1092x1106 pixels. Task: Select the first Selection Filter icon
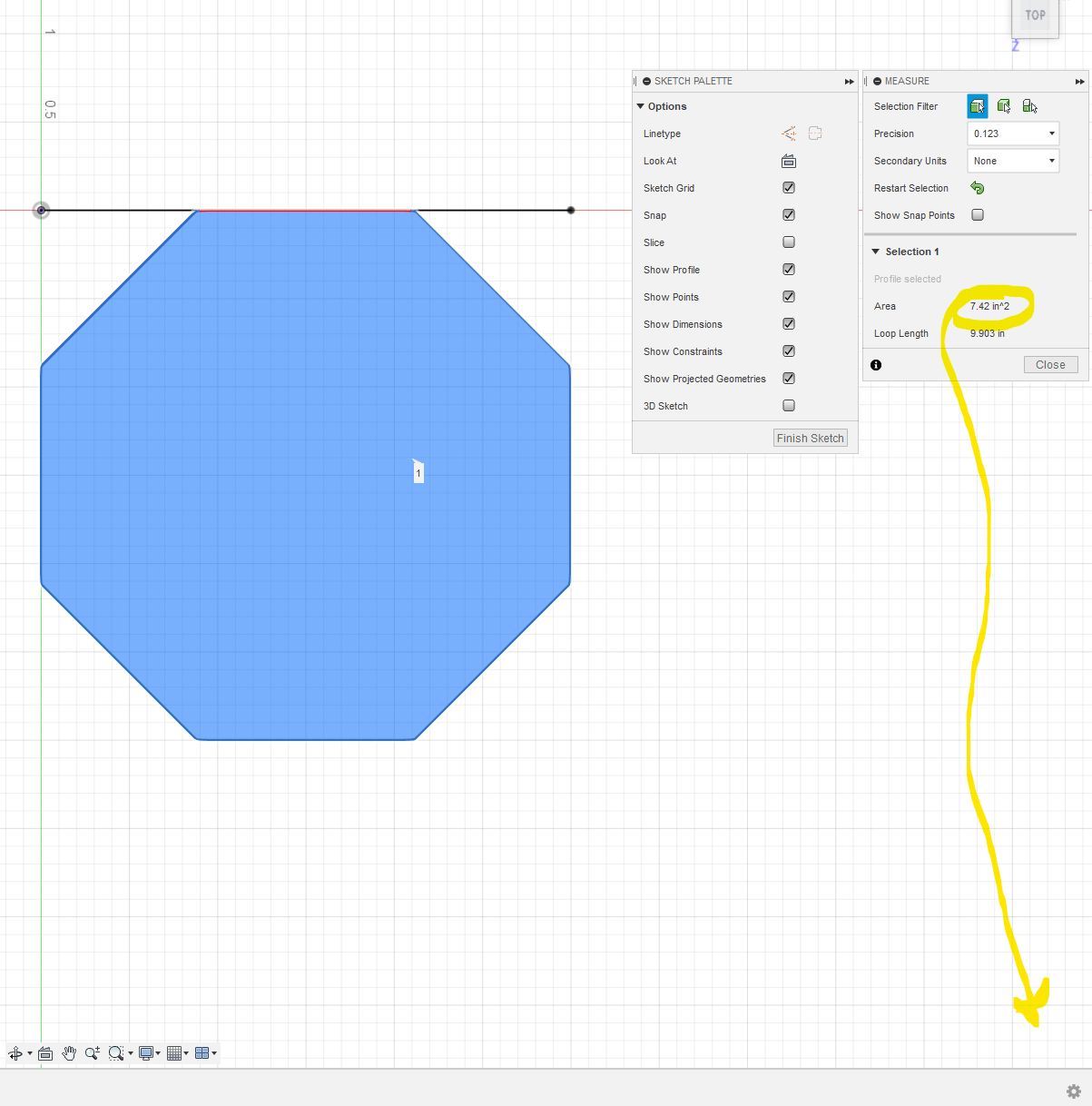(978, 106)
